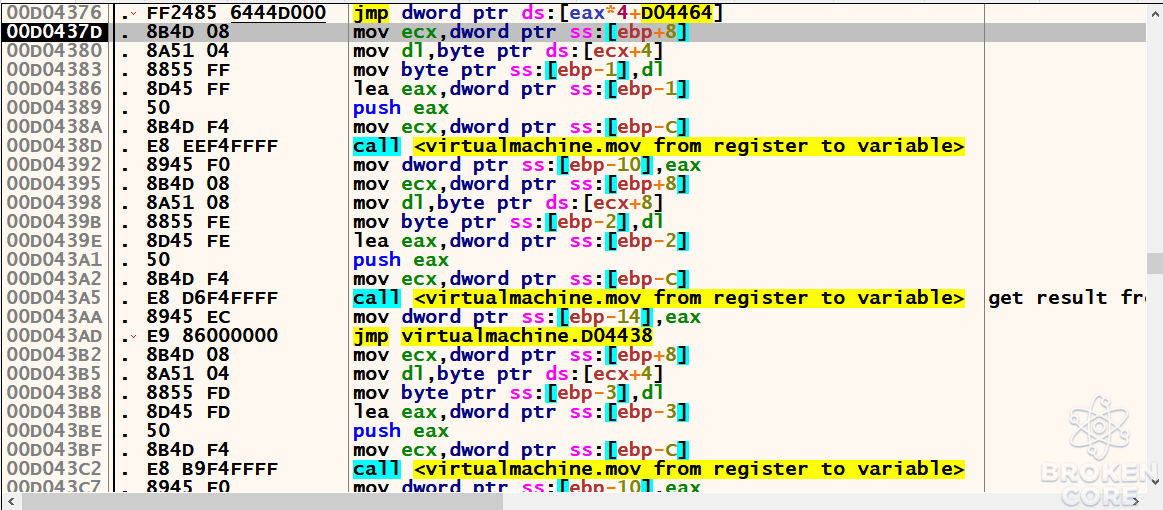Image resolution: width=1163 pixels, height=510 pixels.
Task: Click instruction lea eax,dword ptr ss:[ebp-2]
Action: (x=521, y=241)
